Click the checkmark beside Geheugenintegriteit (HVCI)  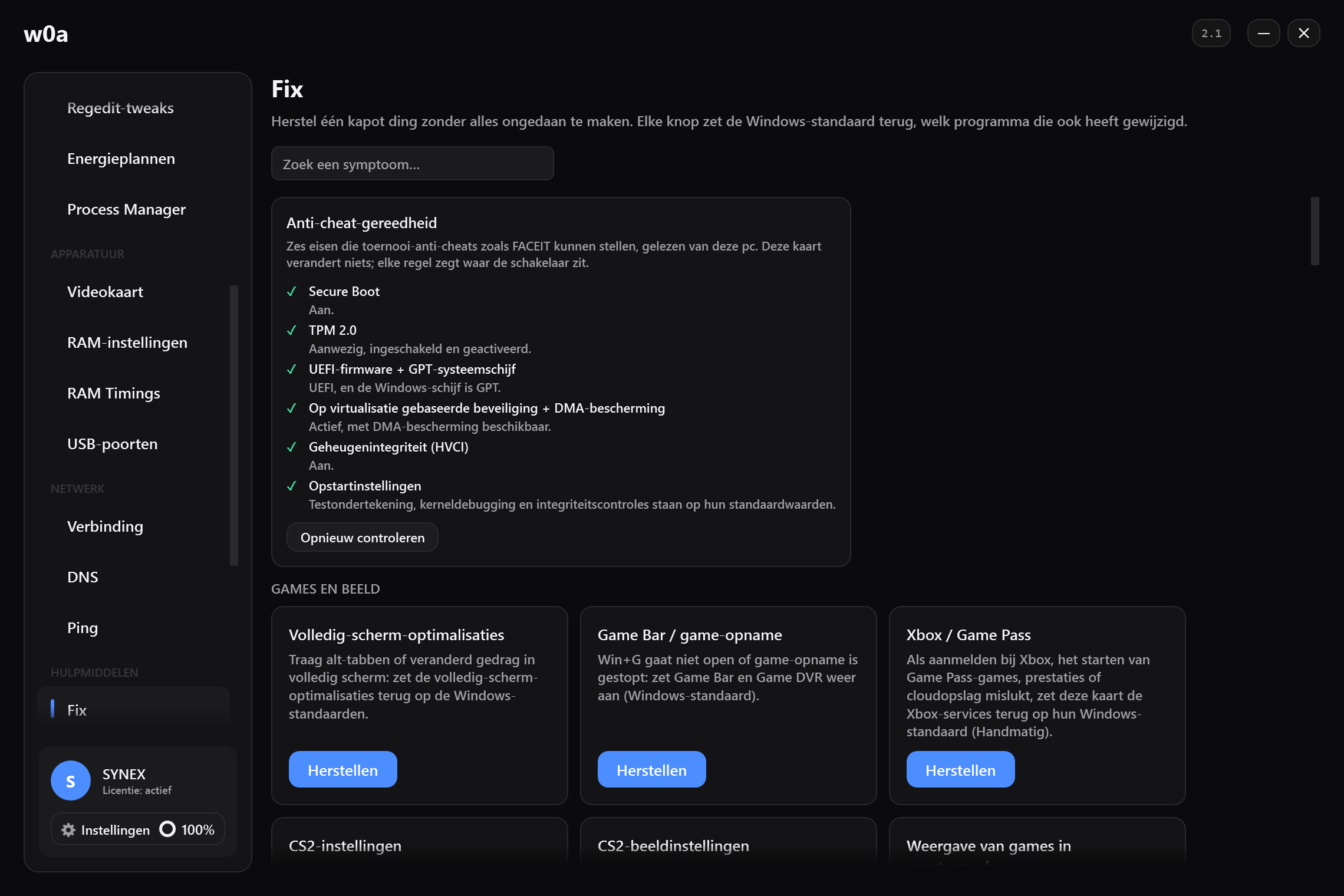point(291,447)
